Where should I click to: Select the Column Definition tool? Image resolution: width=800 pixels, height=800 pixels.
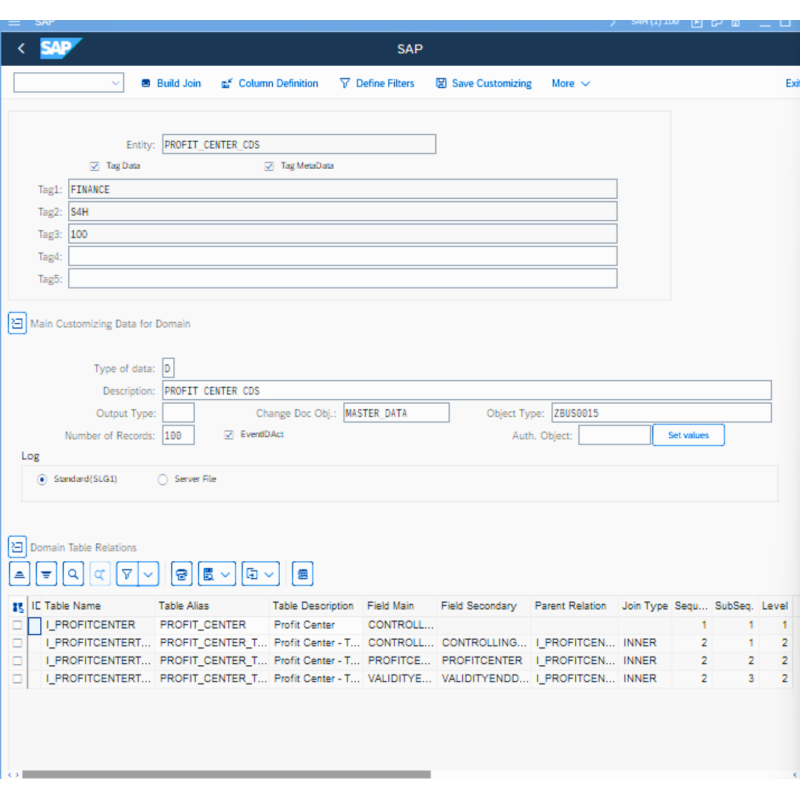tap(269, 84)
